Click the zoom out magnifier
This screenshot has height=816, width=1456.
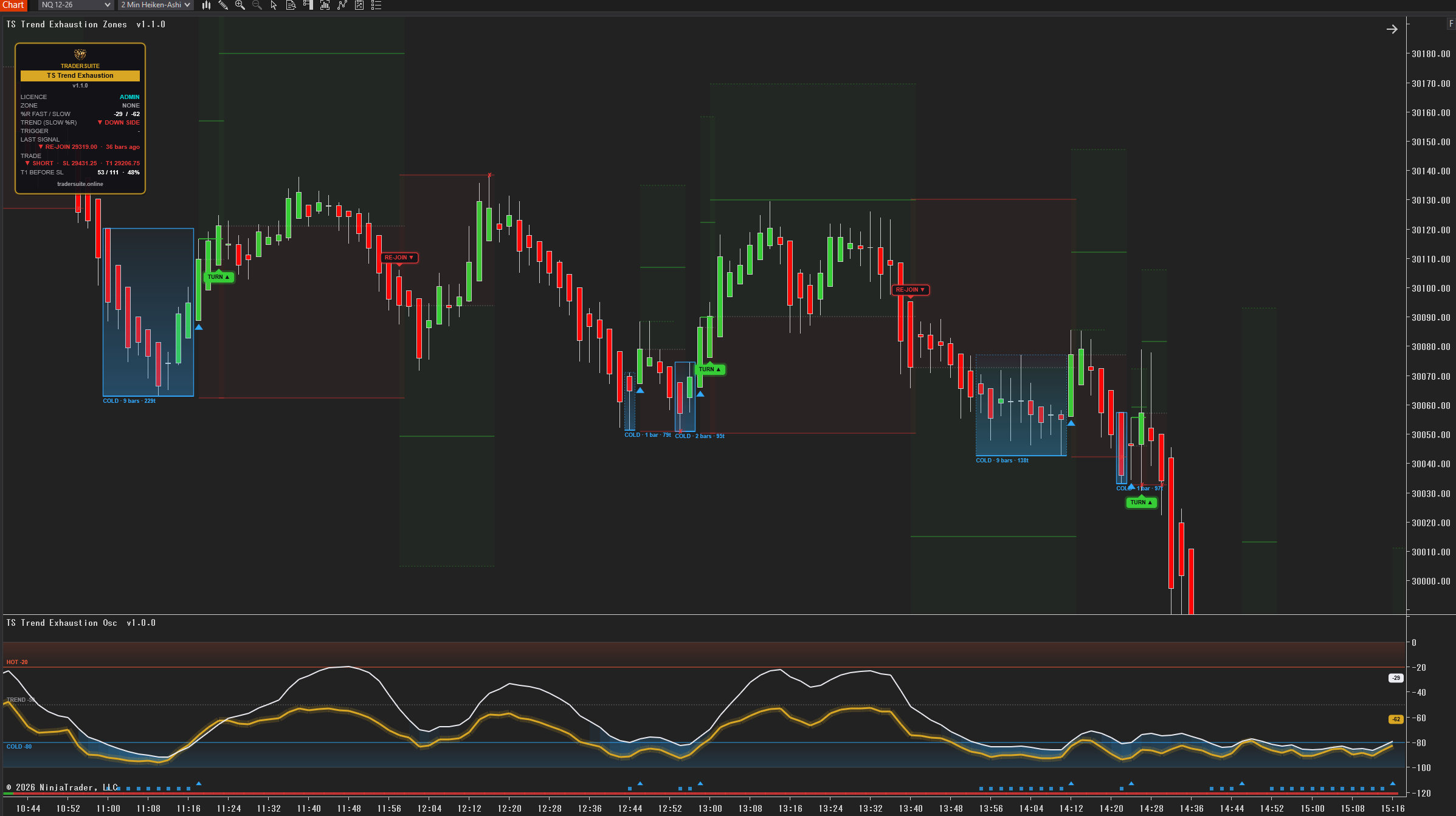click(x=257, y=5)
